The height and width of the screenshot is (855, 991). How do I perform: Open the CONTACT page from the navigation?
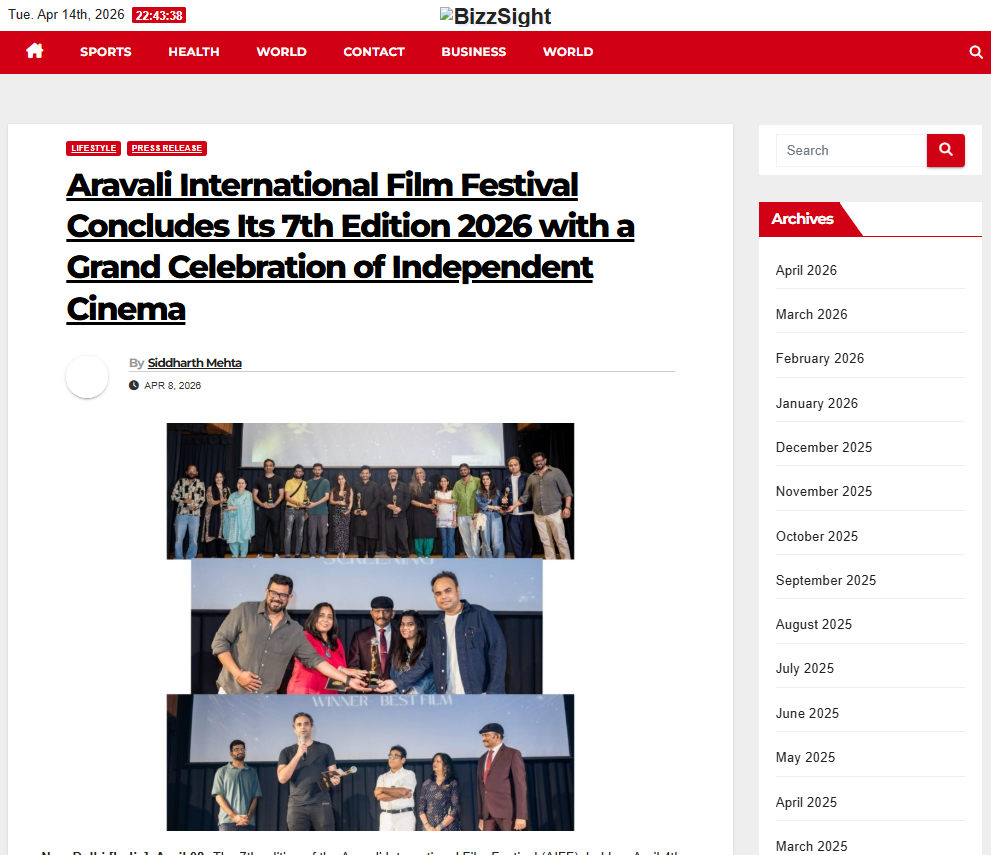tap(374, 52)
